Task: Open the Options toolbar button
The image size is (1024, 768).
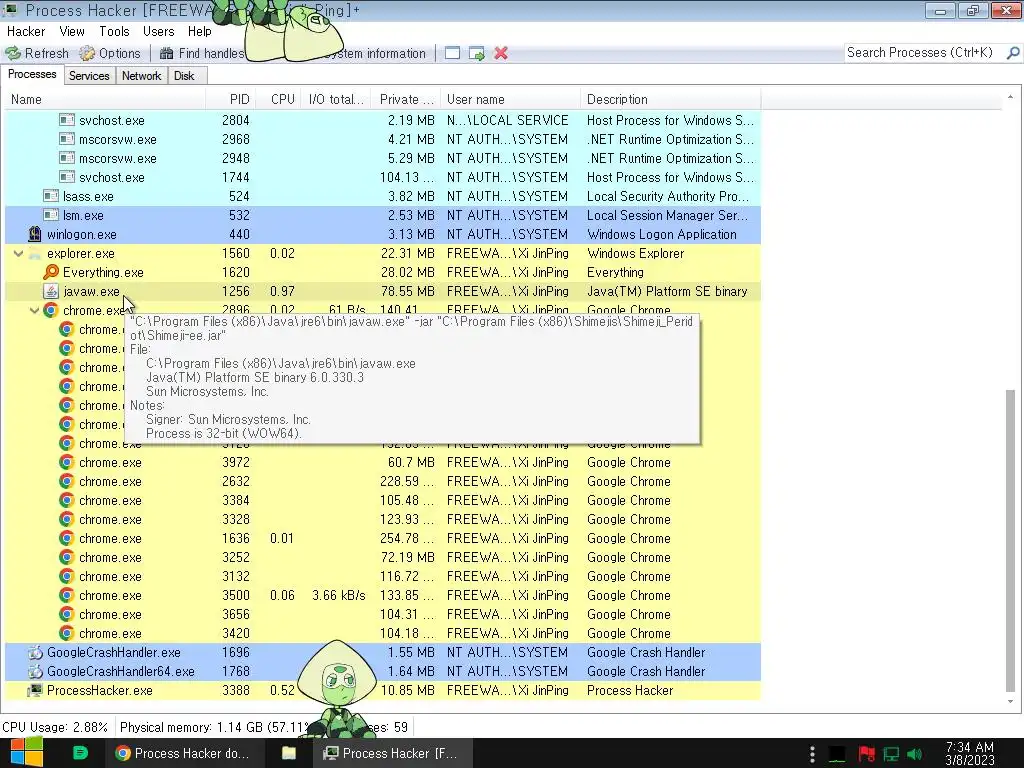Action: tap(110, 54)
